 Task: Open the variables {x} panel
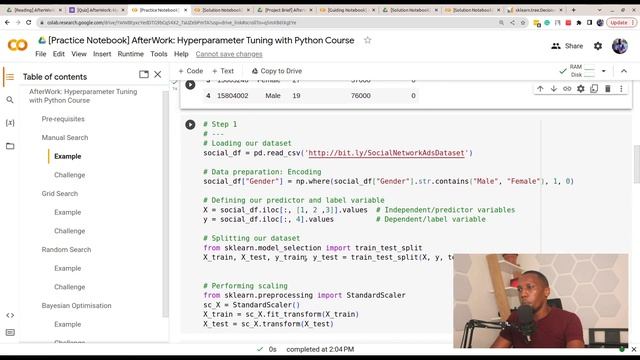[x=10, y=122]
